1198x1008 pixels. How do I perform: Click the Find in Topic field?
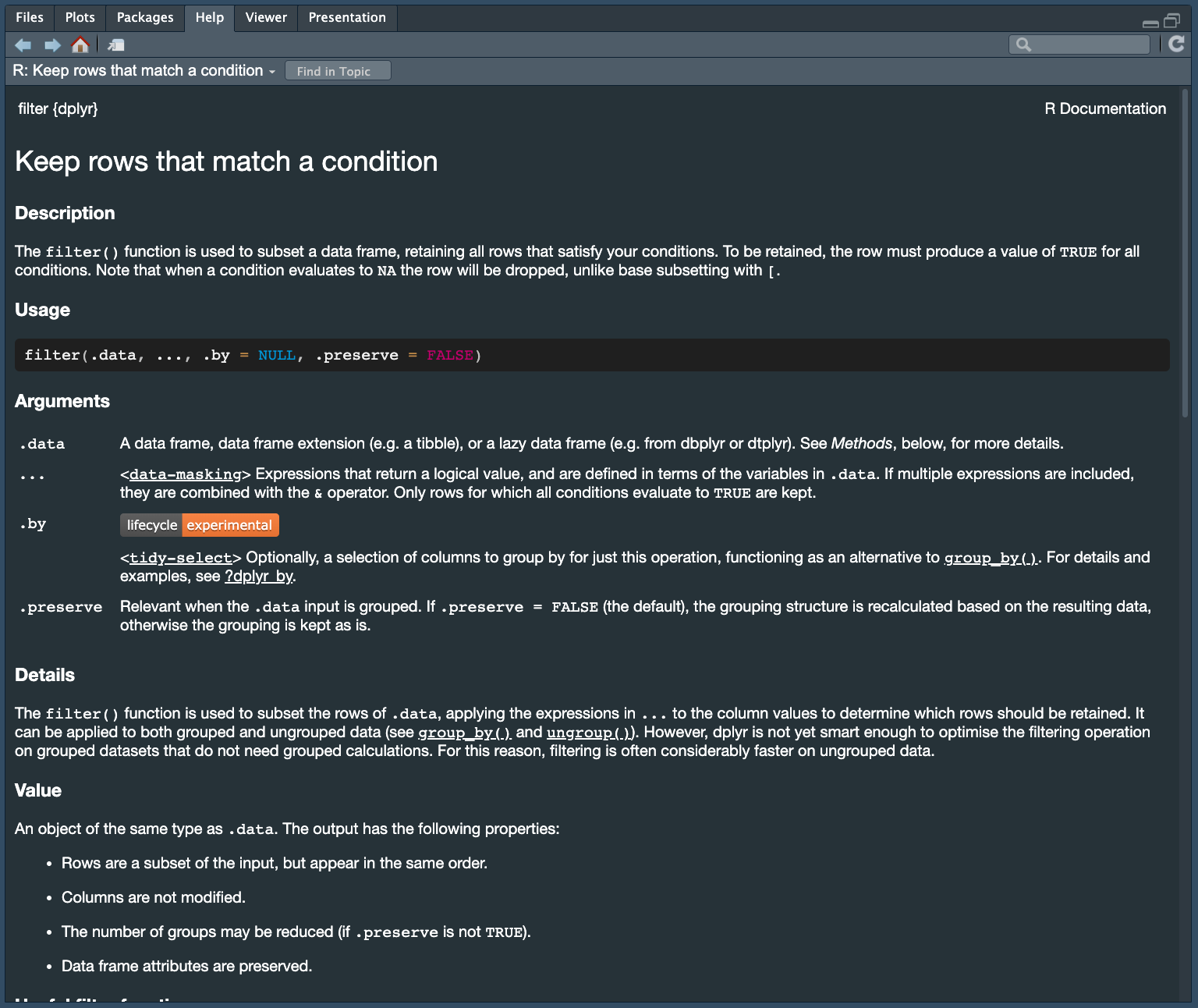[x=338, y=71]
